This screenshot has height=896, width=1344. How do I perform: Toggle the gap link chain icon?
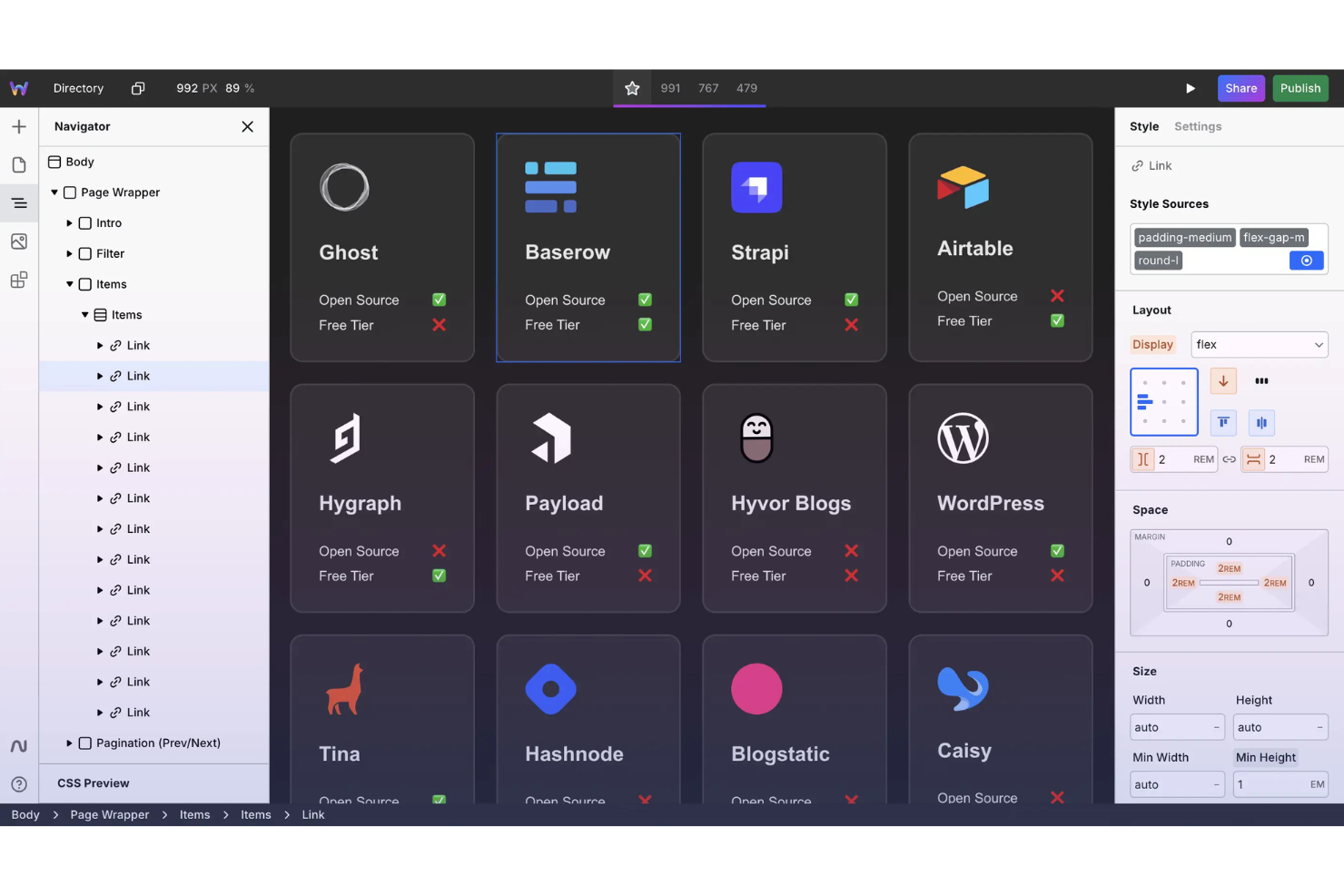[1229, 459]
